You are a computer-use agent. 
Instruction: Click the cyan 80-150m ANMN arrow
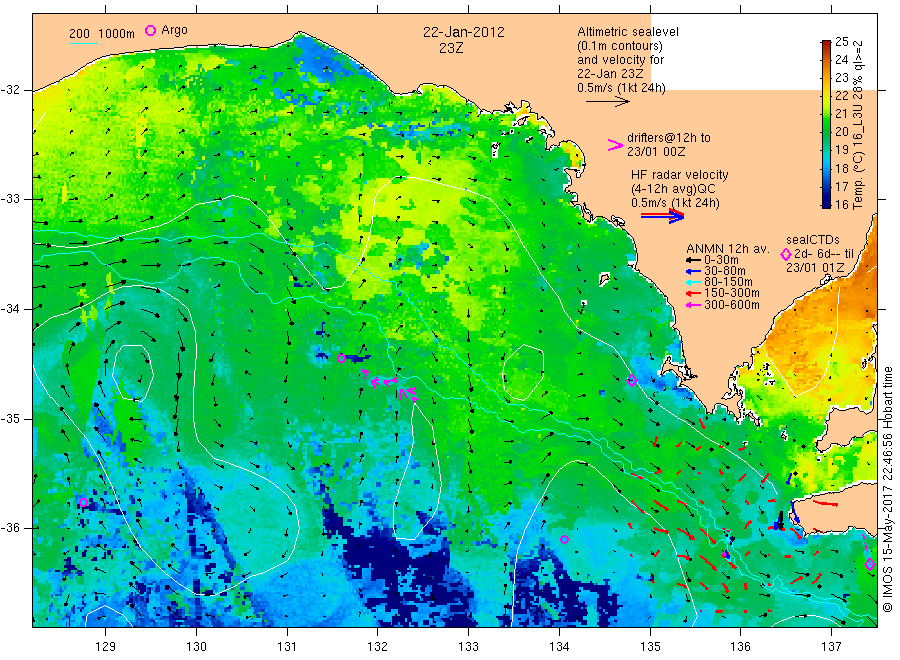click(x=693, y=282)
